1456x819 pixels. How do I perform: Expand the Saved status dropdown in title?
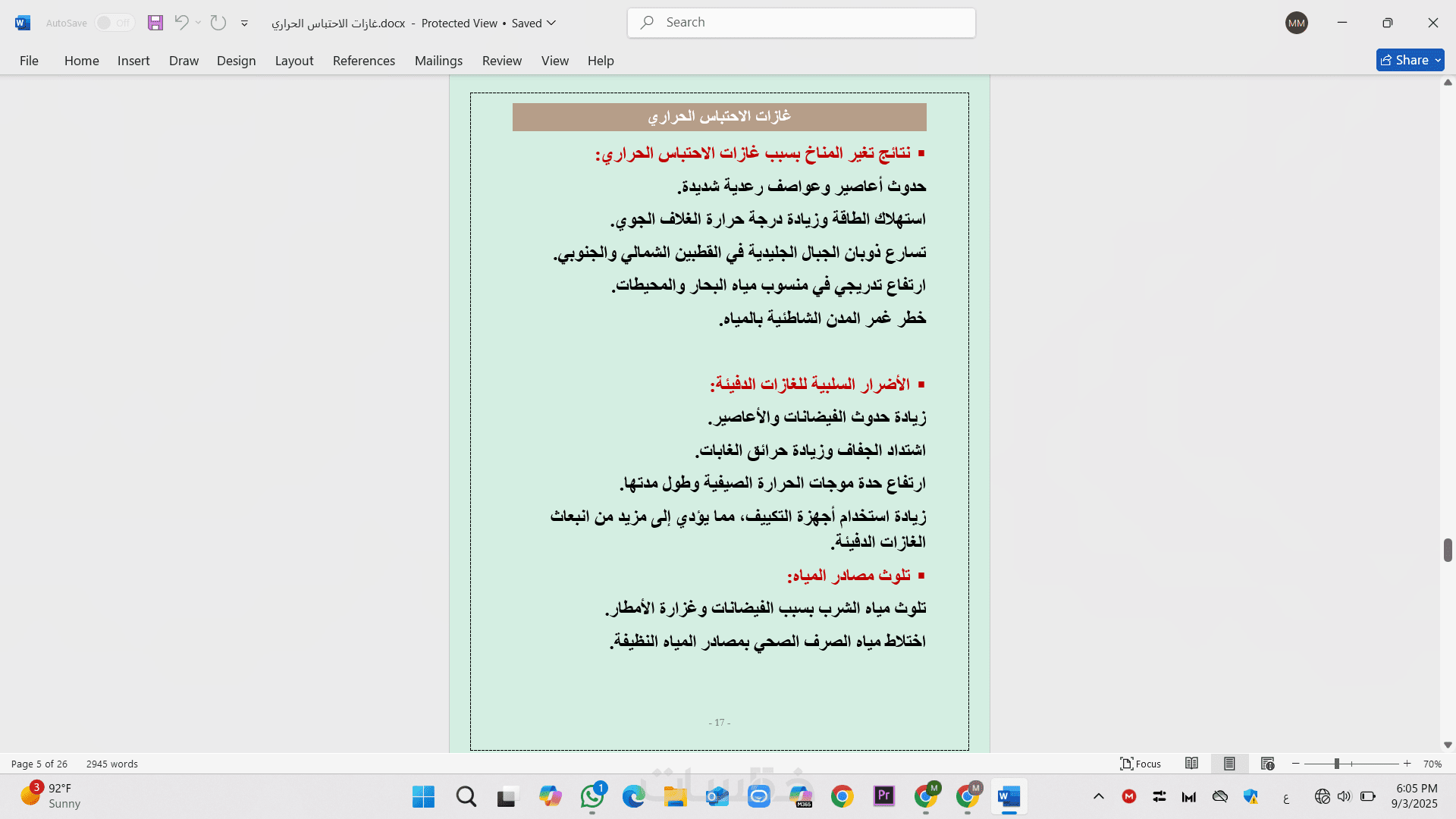(x=551, y=23)
